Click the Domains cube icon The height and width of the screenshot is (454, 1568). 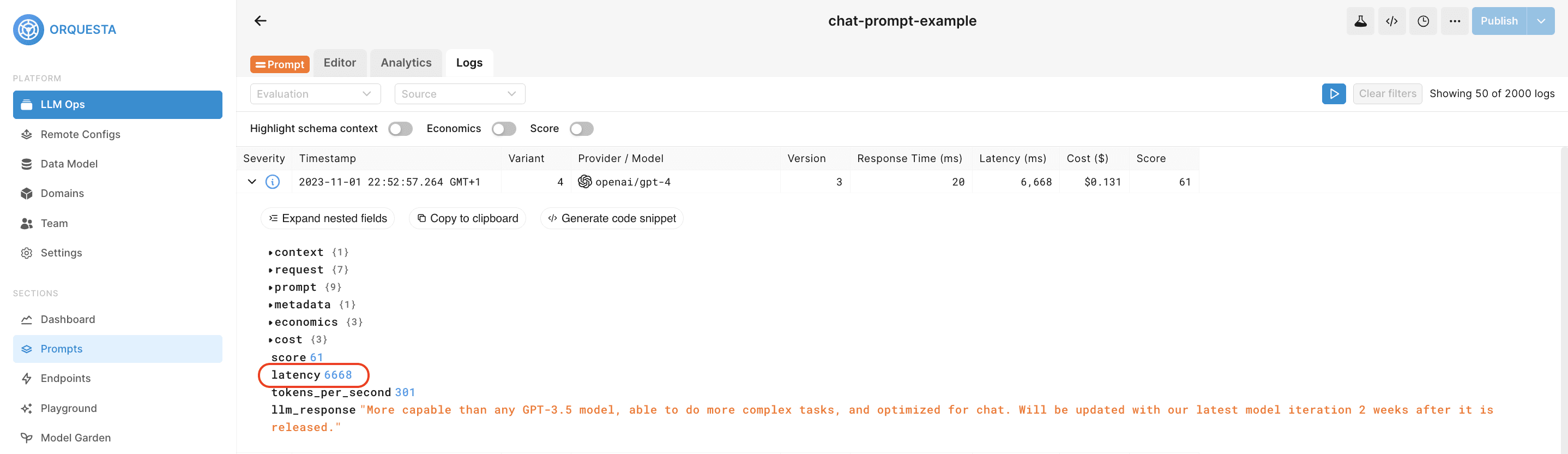pyautogui.click(x=27, y=194)
